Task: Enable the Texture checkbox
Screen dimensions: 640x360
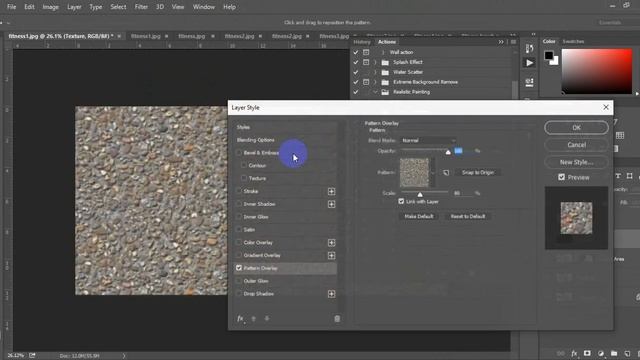Action: tap(244, 178)
